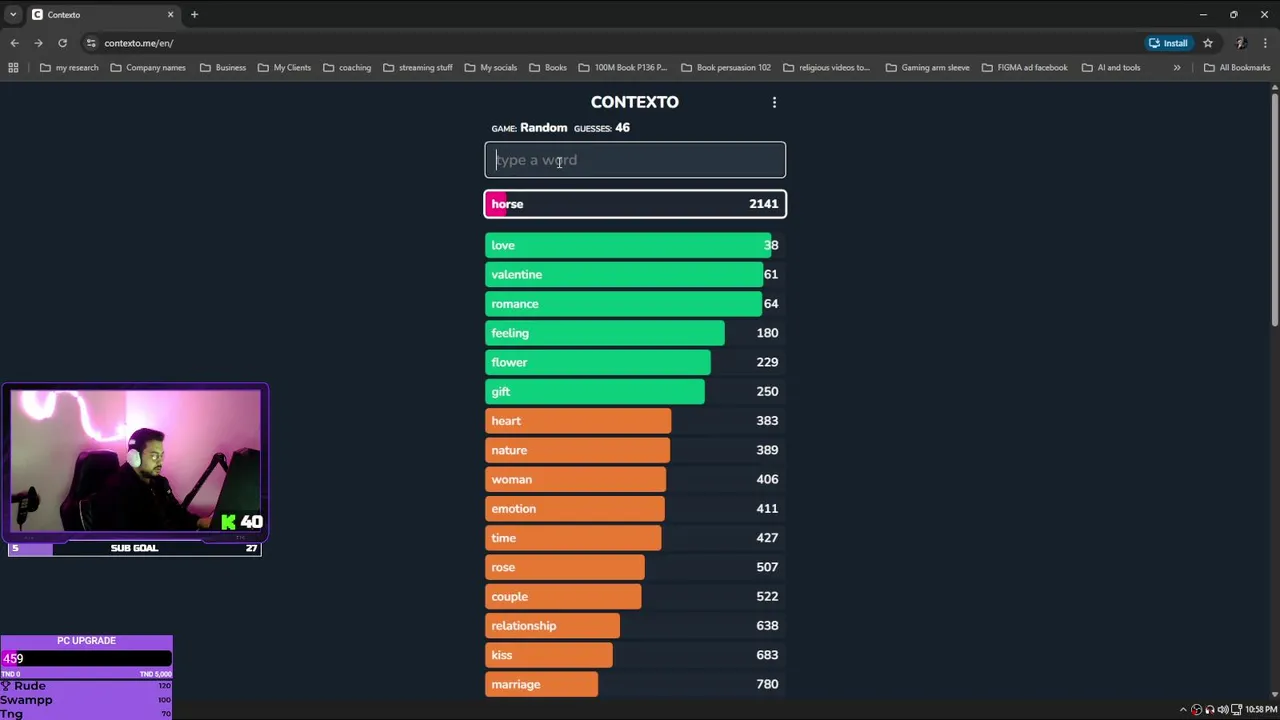The width and height of the screenshot is (1280, 720).
Task: Open the apps grid in bookmarks bar
Action: coord(13,68)
